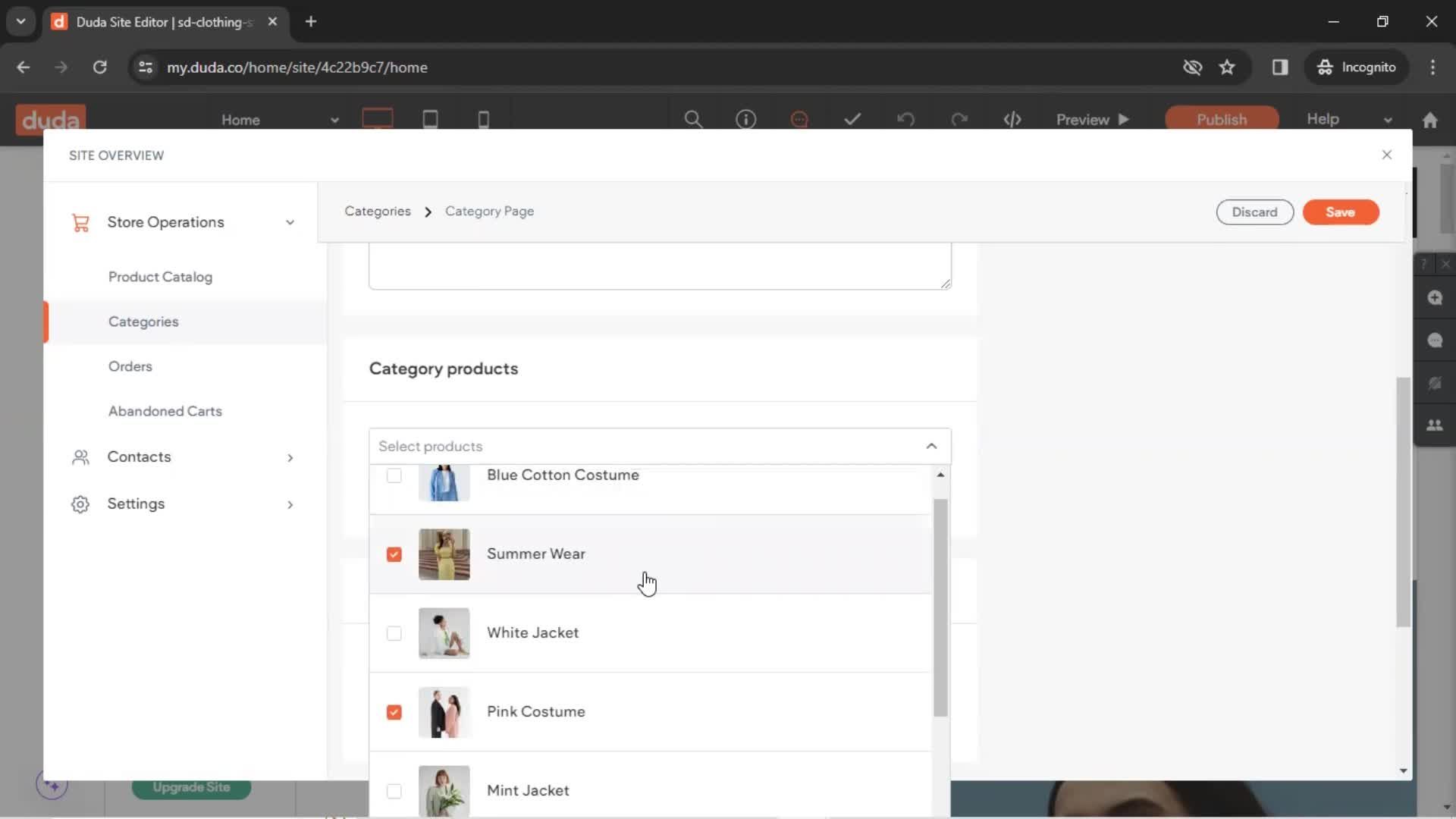Click the redo arrow icon
This screenshot has height=819, width=1456.
pyautogui.click(x=959, y=119)
